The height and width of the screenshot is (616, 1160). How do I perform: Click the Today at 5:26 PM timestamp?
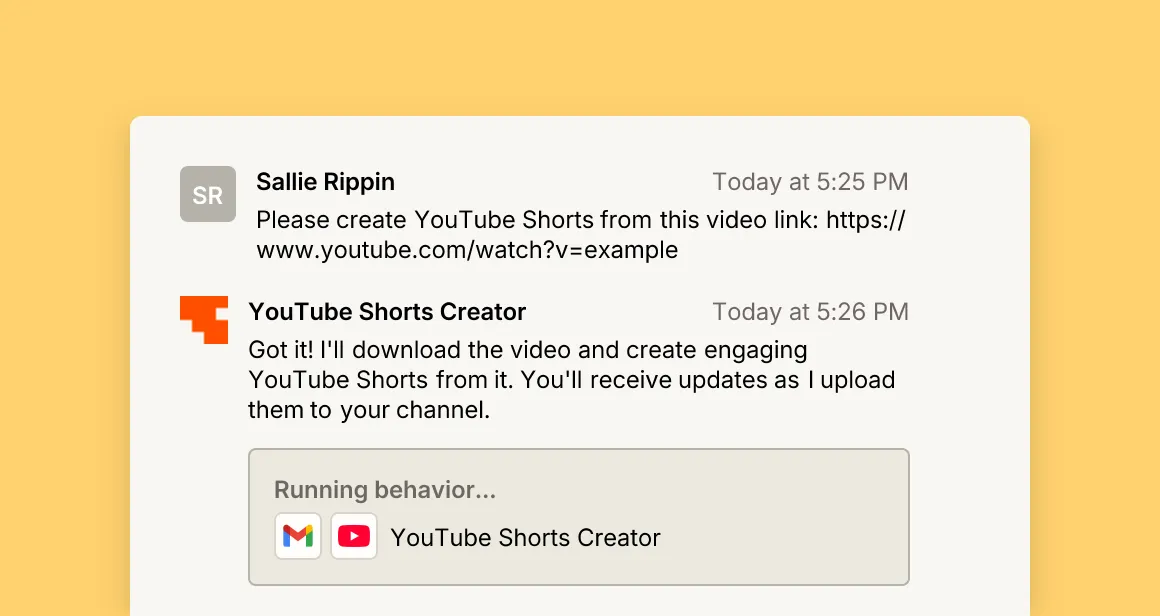click(x=810, y=312)
